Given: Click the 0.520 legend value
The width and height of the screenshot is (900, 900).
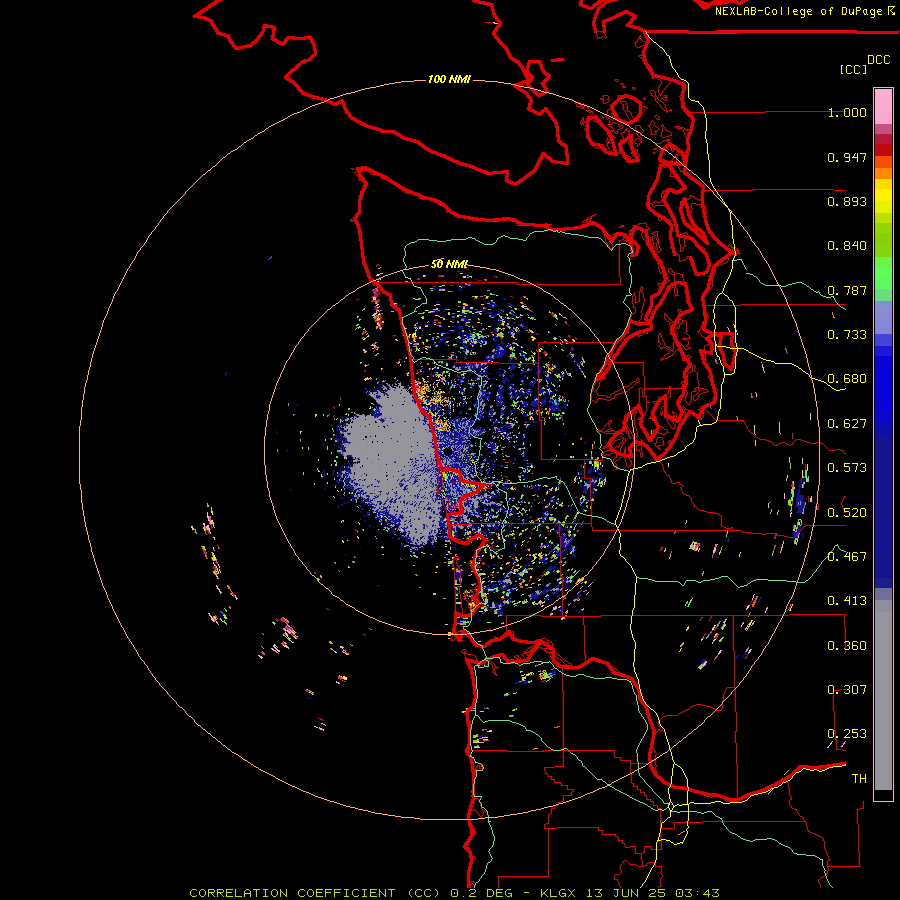Looking at the screenshot, I should 847,512.
